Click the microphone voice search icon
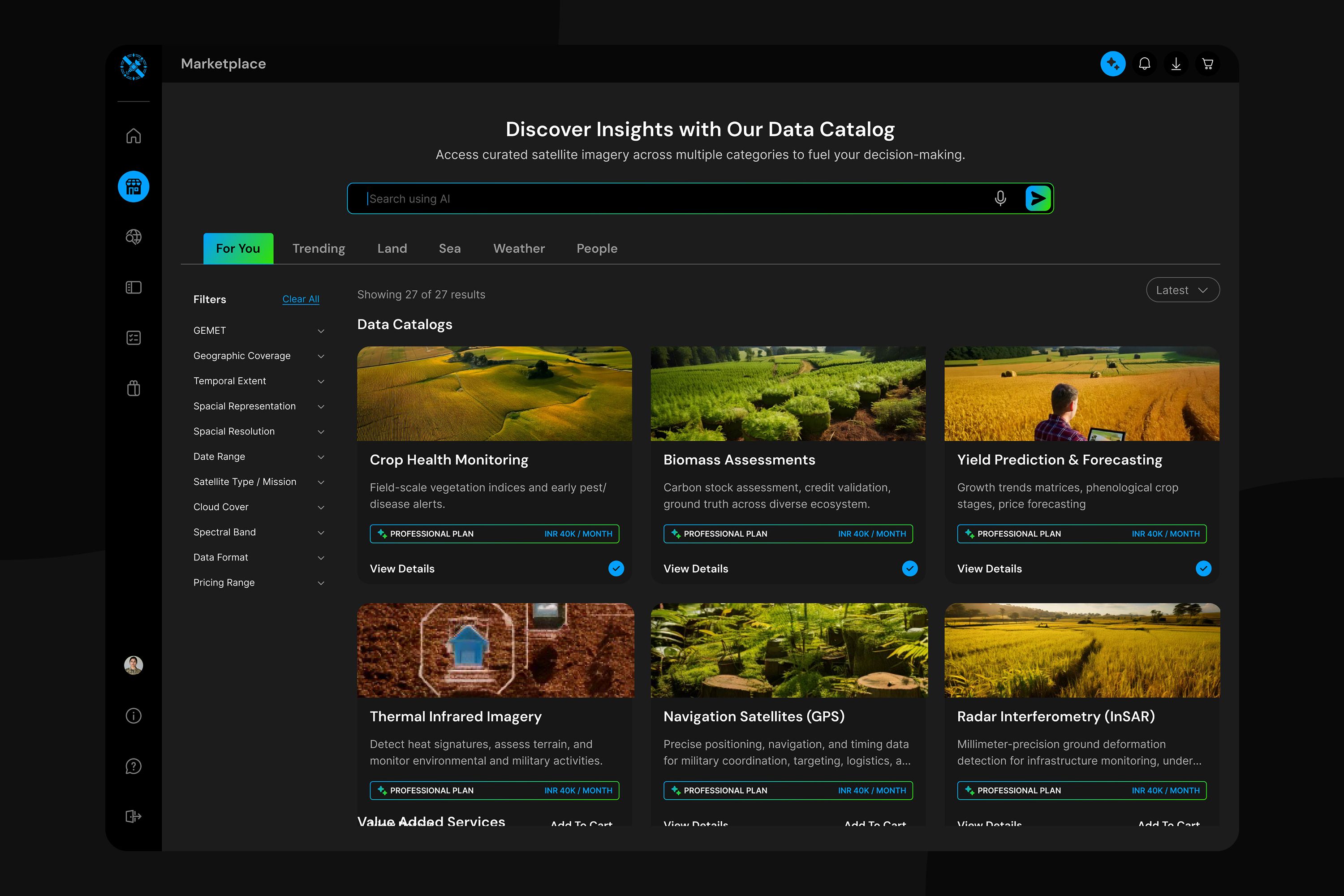This screenshot has height=896, width=1344. [x=1000, y=198]
